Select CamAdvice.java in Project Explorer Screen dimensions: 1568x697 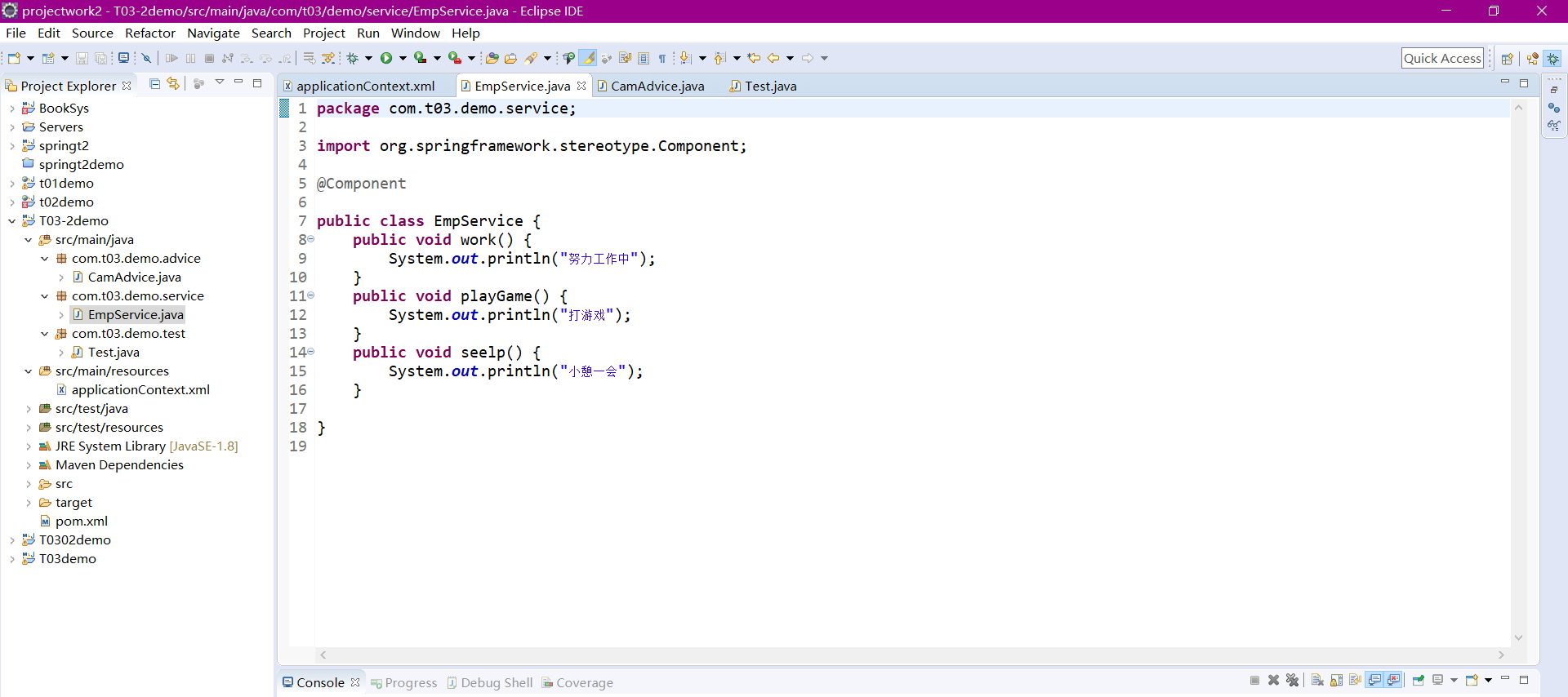click(x=134, y=277)
